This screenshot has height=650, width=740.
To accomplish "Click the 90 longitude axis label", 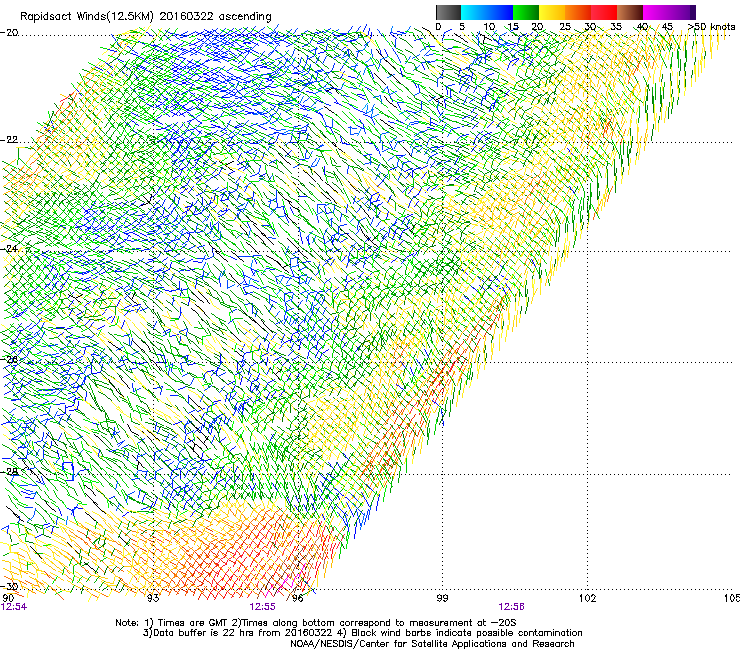I will (8, 598).
